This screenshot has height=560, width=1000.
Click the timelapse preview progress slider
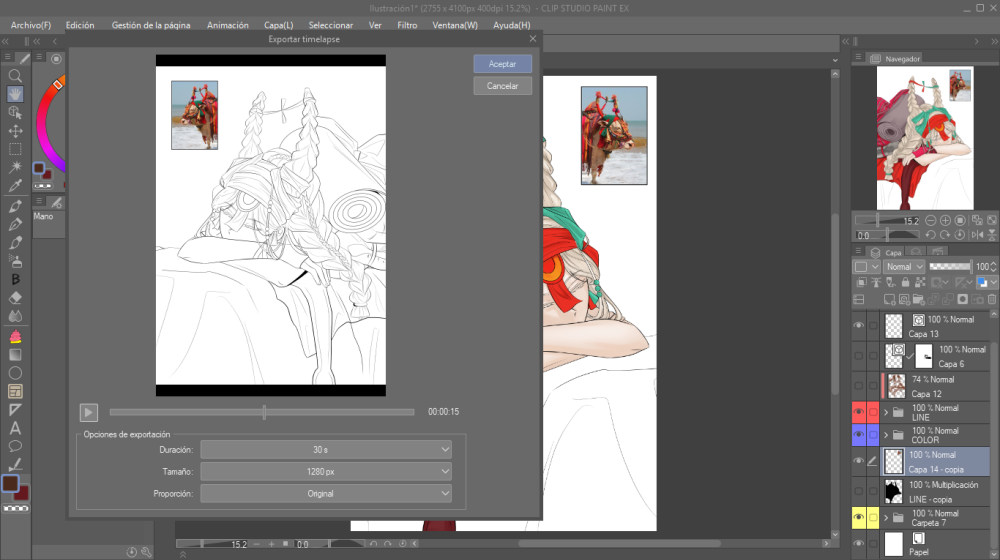pyautogui.click(x=262, y=412)
